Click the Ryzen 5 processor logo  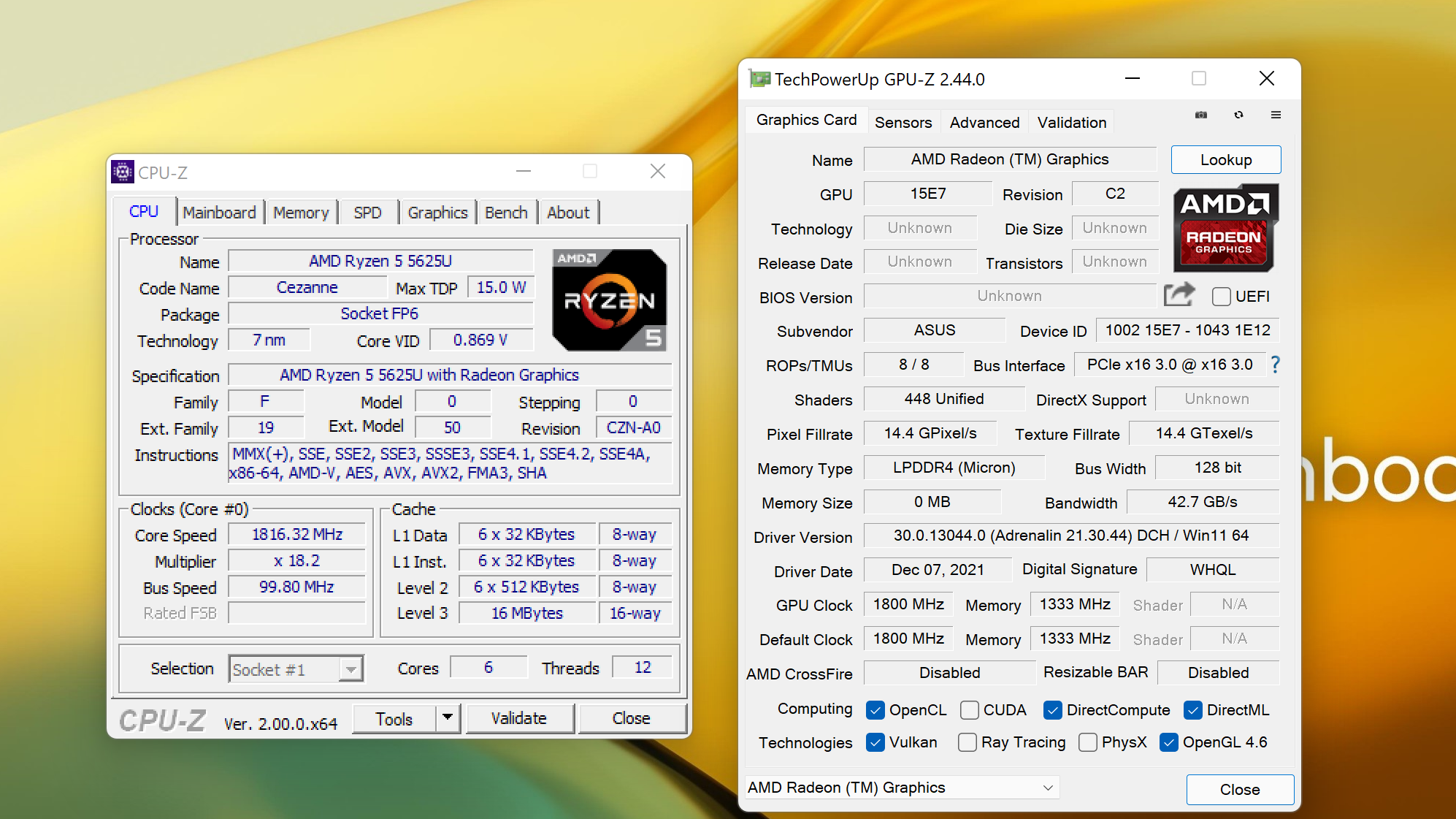609,300
